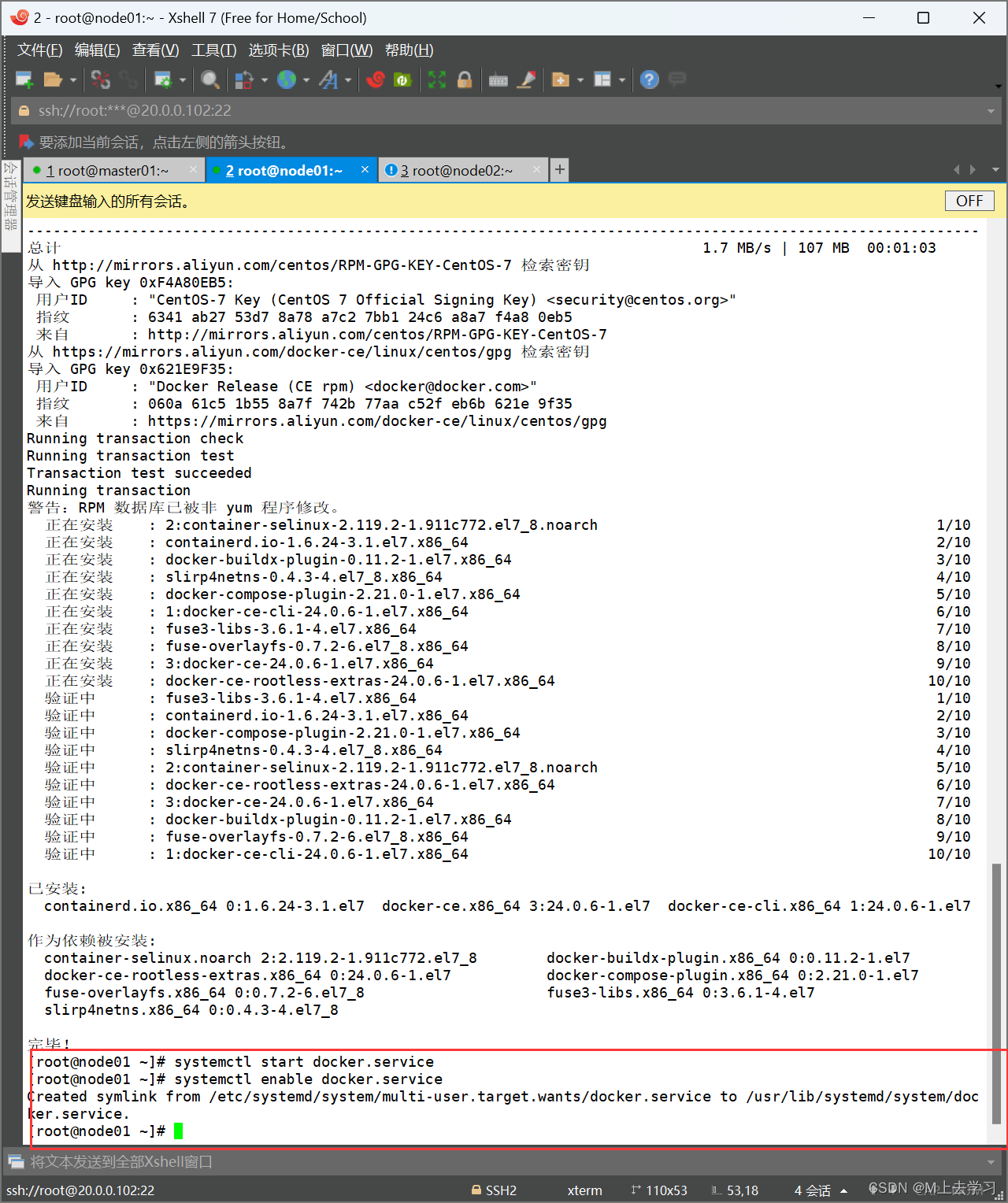The height and width of the screenshot is (1203, 1008).
Task: Click the lock screen padlock icon
Action: [465, 80]
